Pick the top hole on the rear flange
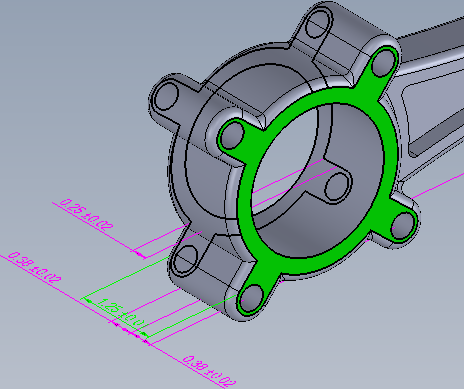The width and height of the screenshot is (464, 389). click(x=318, y=23)
